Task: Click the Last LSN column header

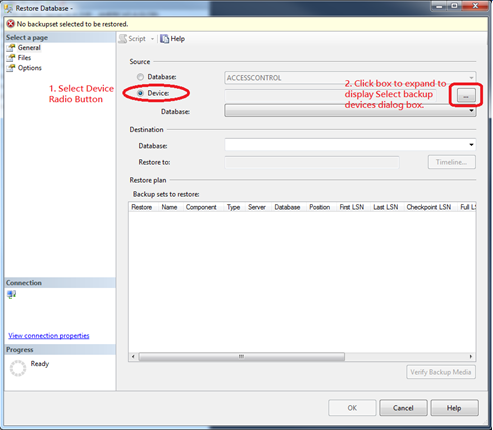Action: pyautogui.click(x=386, y=207)
